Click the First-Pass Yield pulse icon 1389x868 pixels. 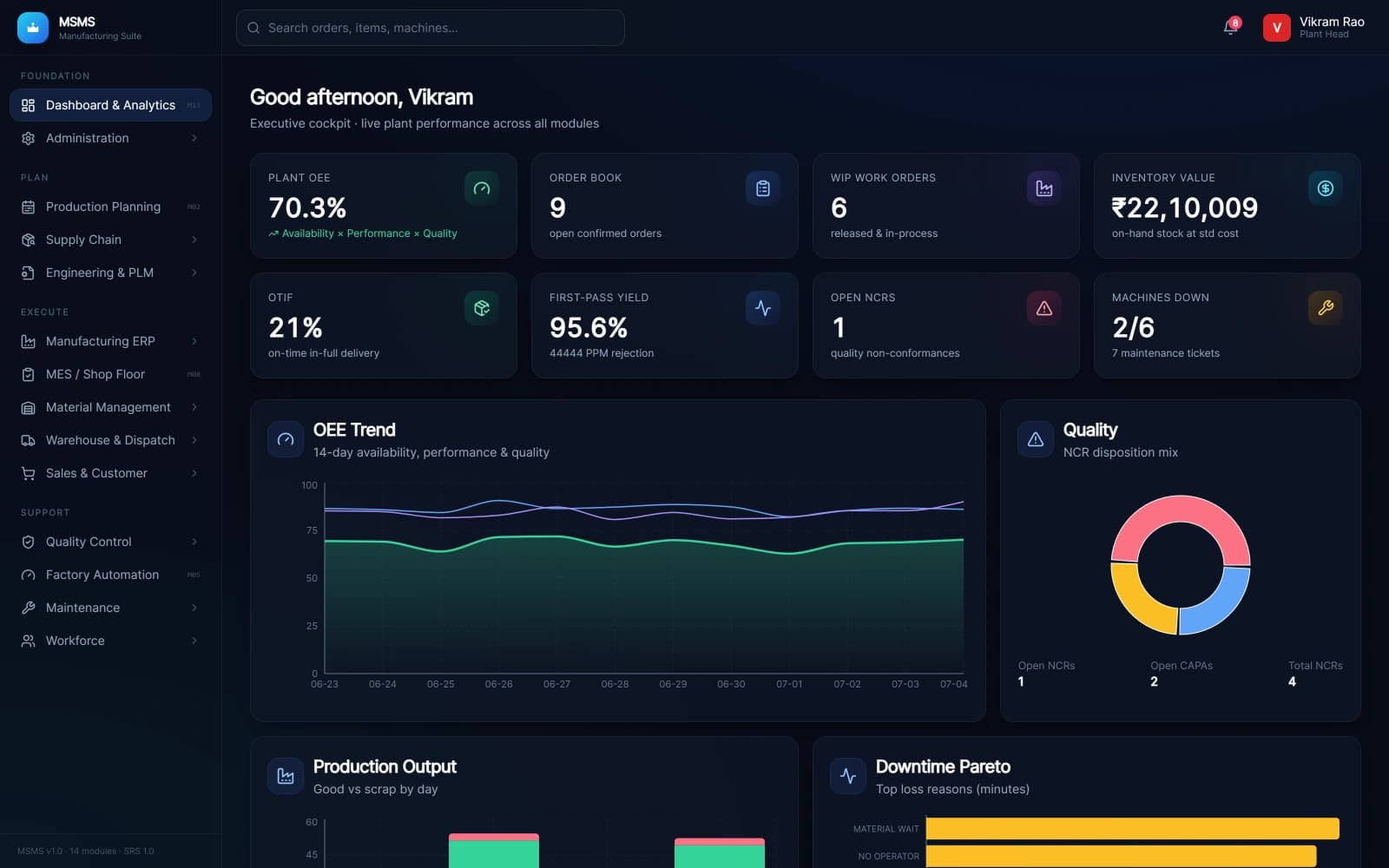tap(763, 308)
